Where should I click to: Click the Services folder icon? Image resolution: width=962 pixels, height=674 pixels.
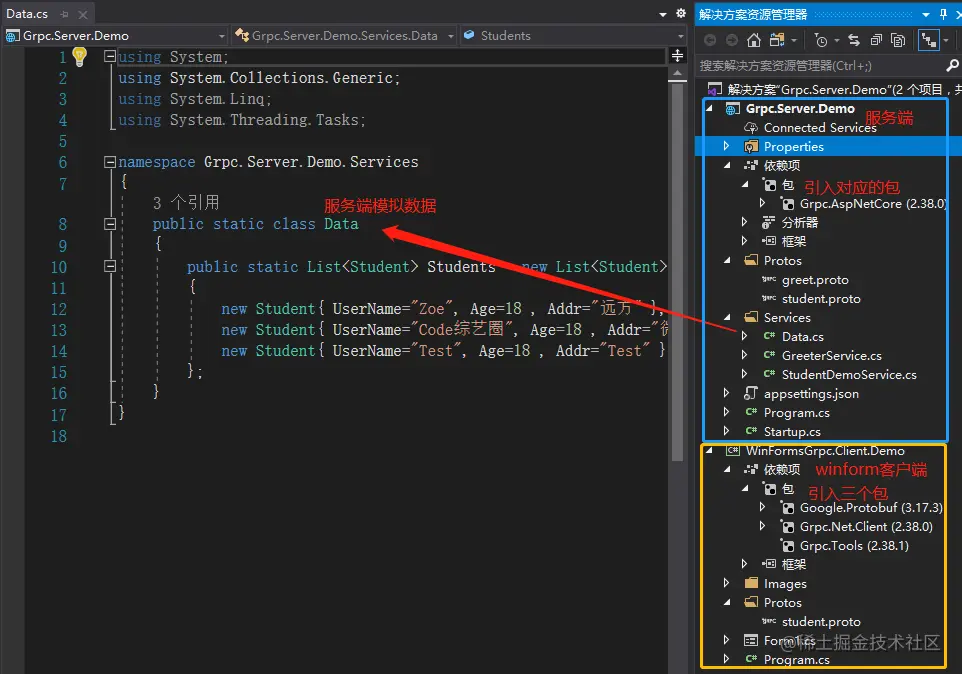(x=751, y=317)
